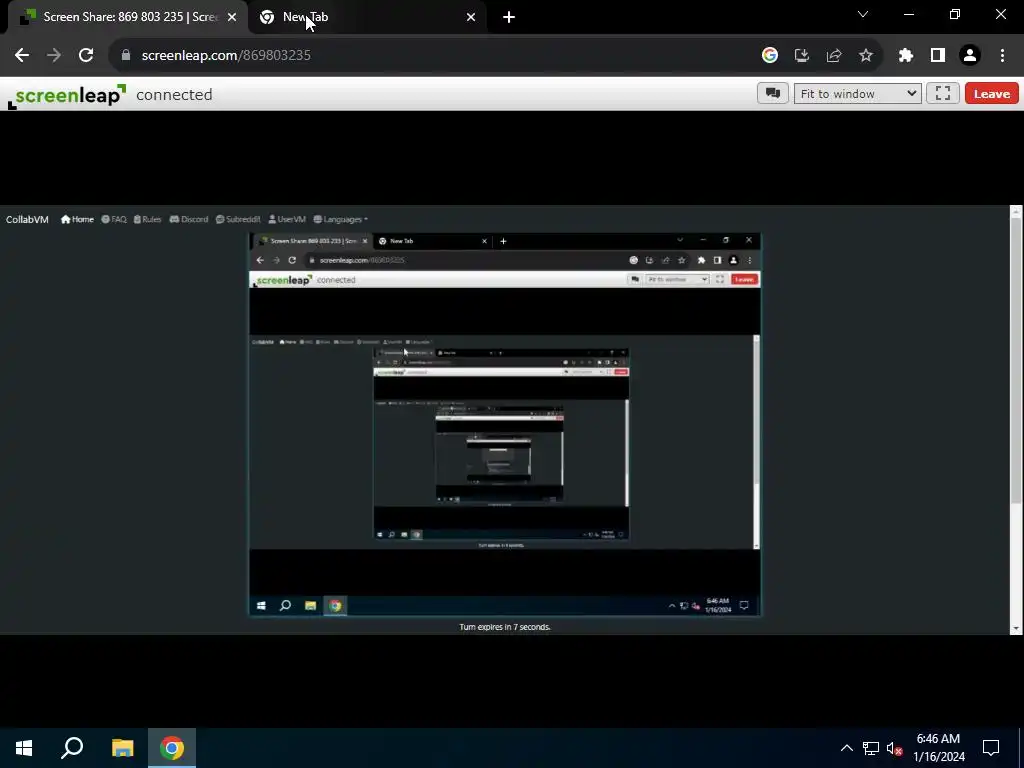Image resolution: width=1024 pixels, height=768 pixels.
Task: Open a new browser tab with plus button
Action: click(x=509, y=18)
